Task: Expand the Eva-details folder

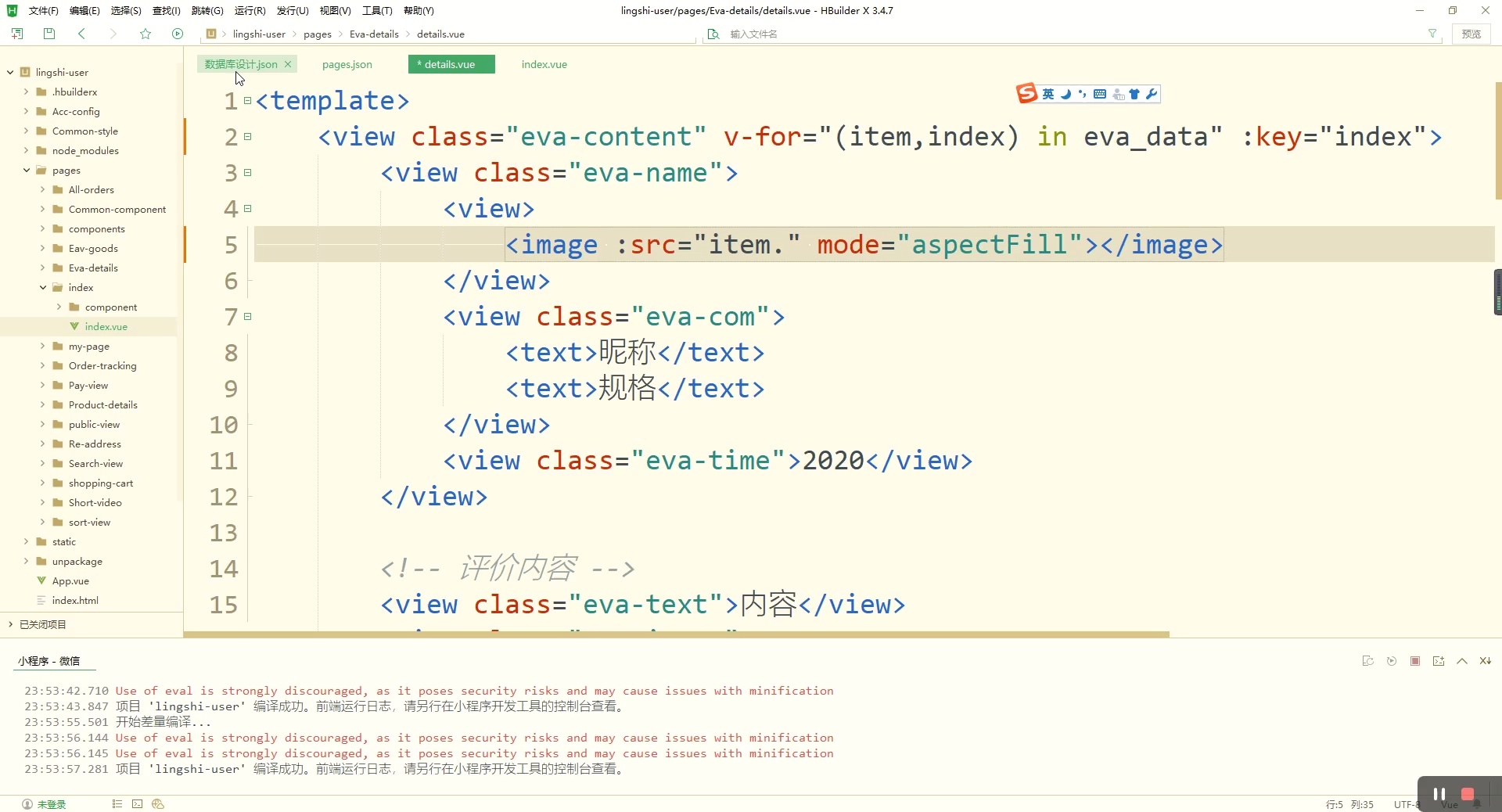Action: [43, 268]
